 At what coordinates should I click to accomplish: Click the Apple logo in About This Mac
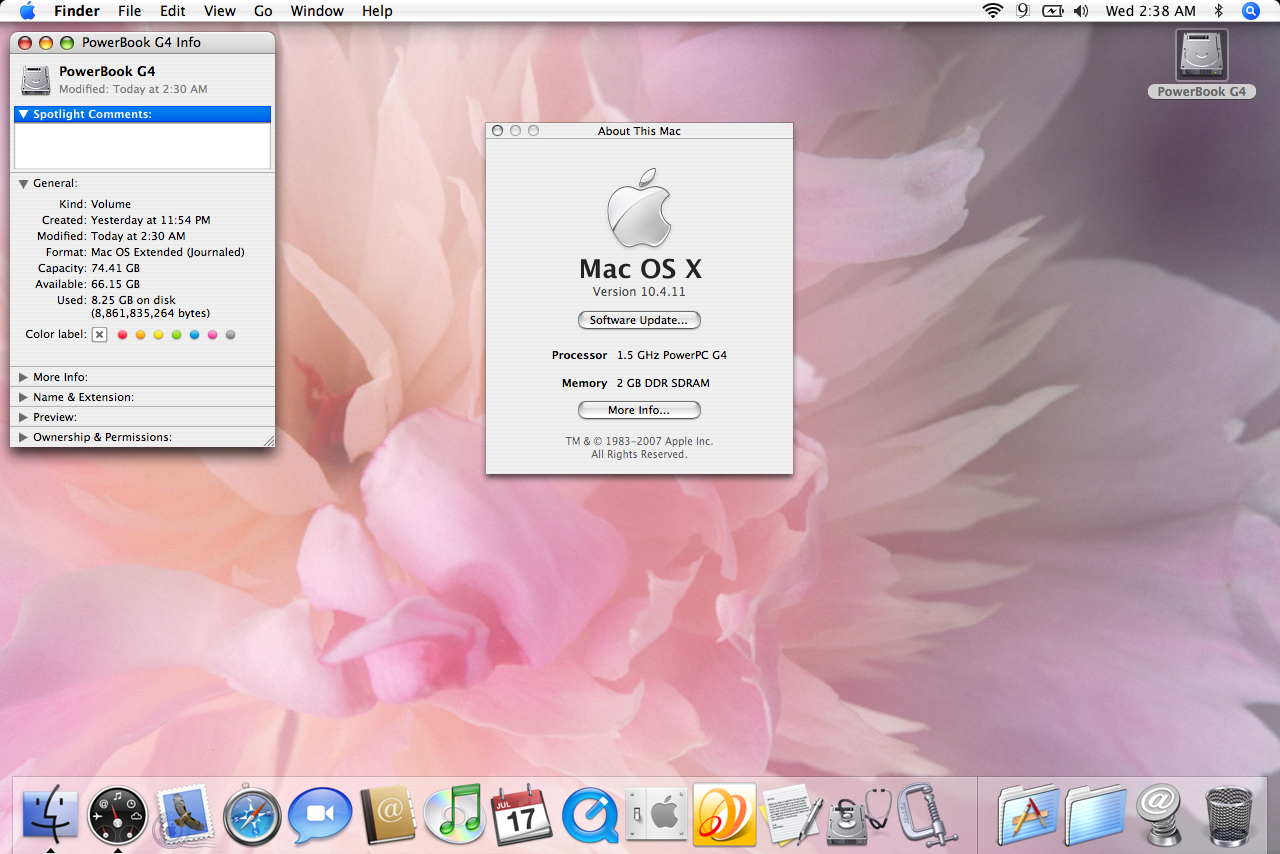[x=639, y=207]
